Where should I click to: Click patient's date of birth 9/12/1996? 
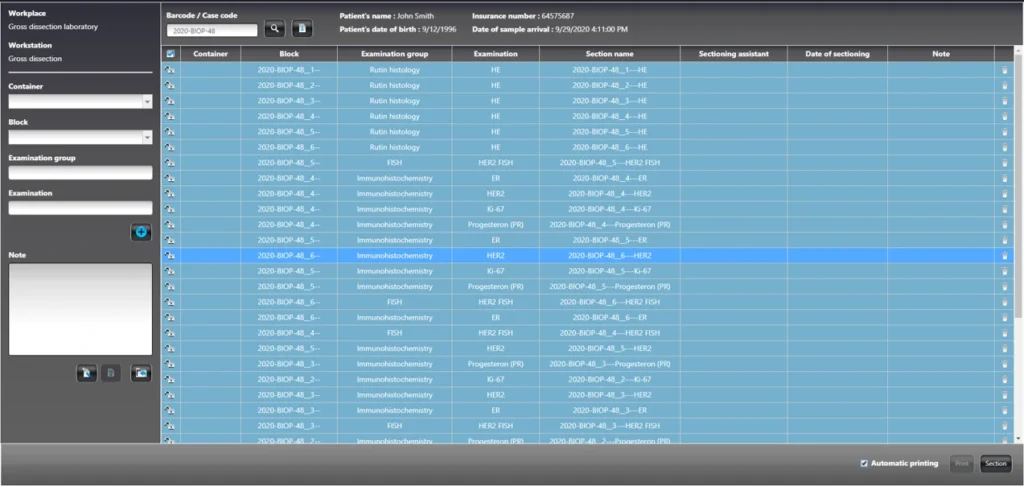tap(439, 30)
